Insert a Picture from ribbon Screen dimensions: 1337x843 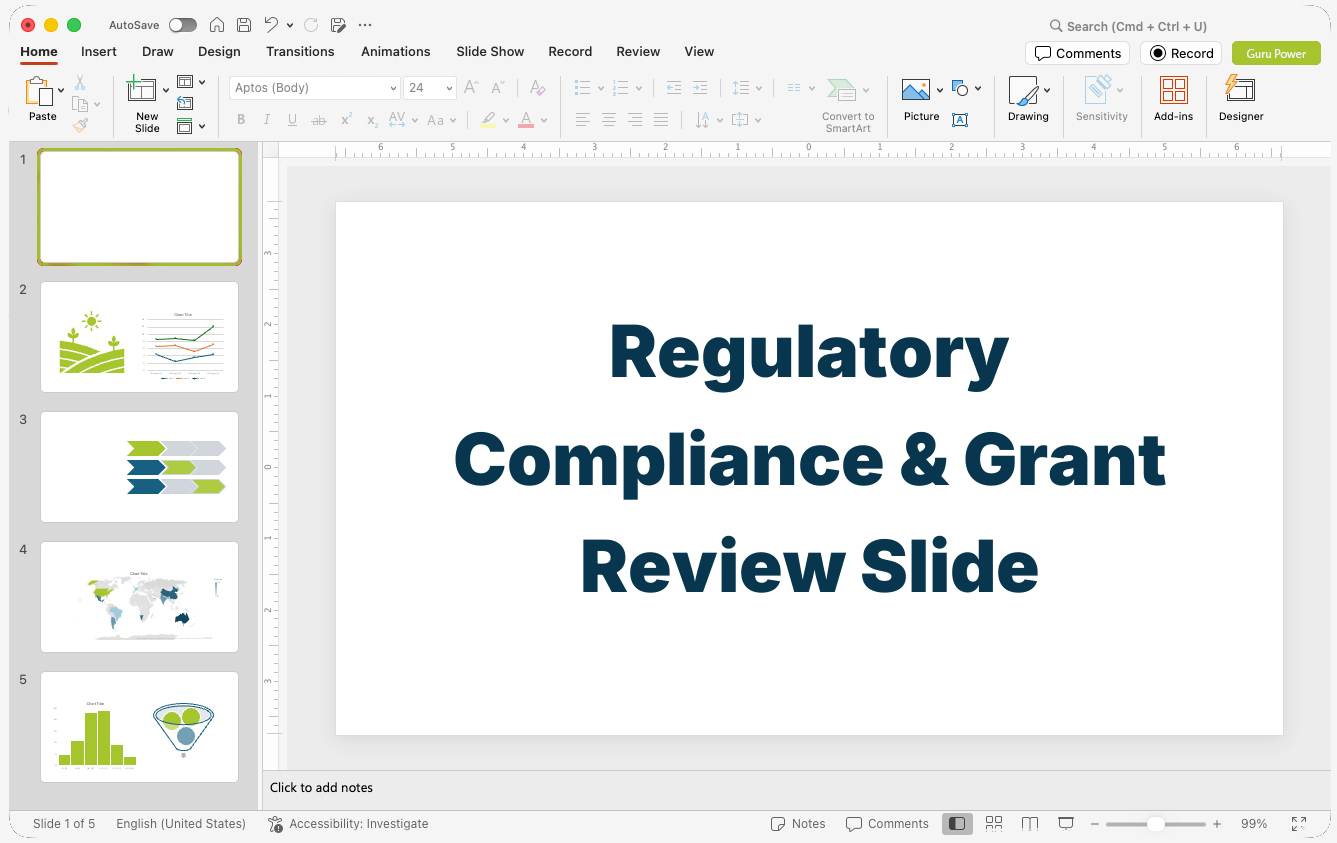pyautogui.click(x=916, y=91)
